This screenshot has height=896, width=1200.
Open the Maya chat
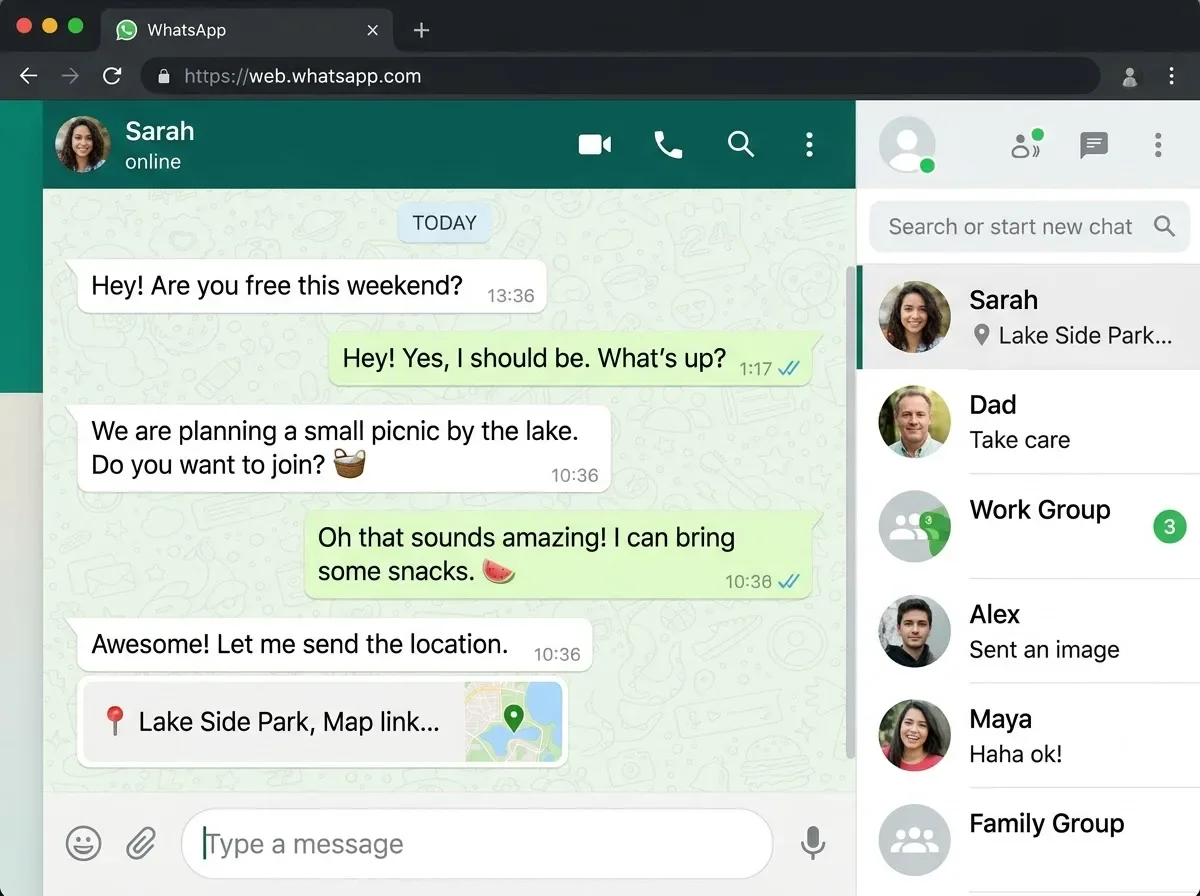1030,736
